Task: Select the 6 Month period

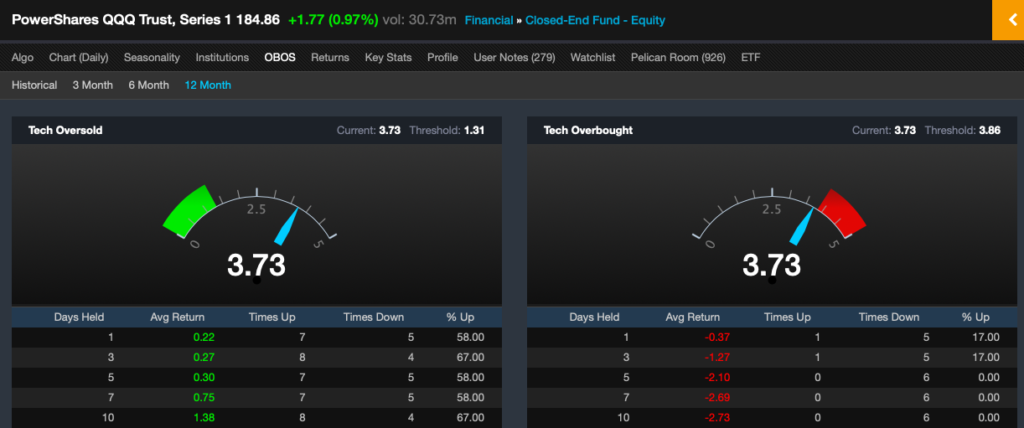Action: click(x=148, y=85)
